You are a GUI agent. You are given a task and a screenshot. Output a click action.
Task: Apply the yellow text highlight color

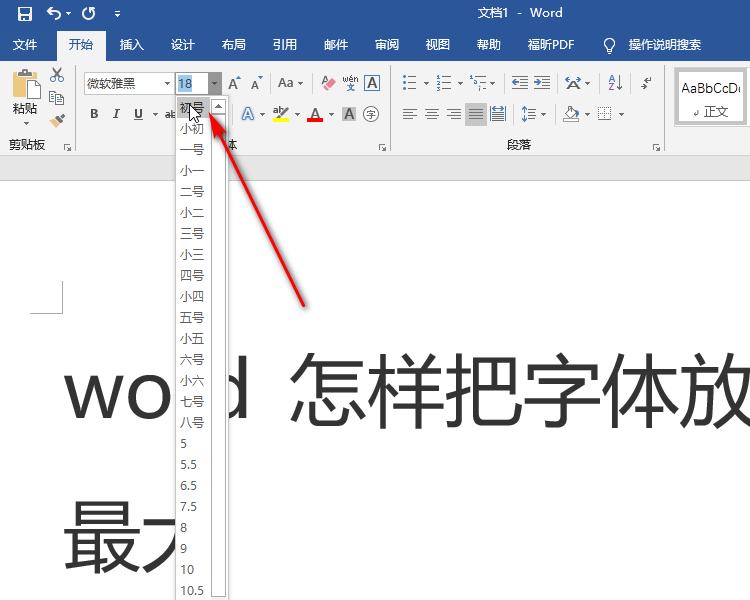pyautogui.click(x=281, y=114)
